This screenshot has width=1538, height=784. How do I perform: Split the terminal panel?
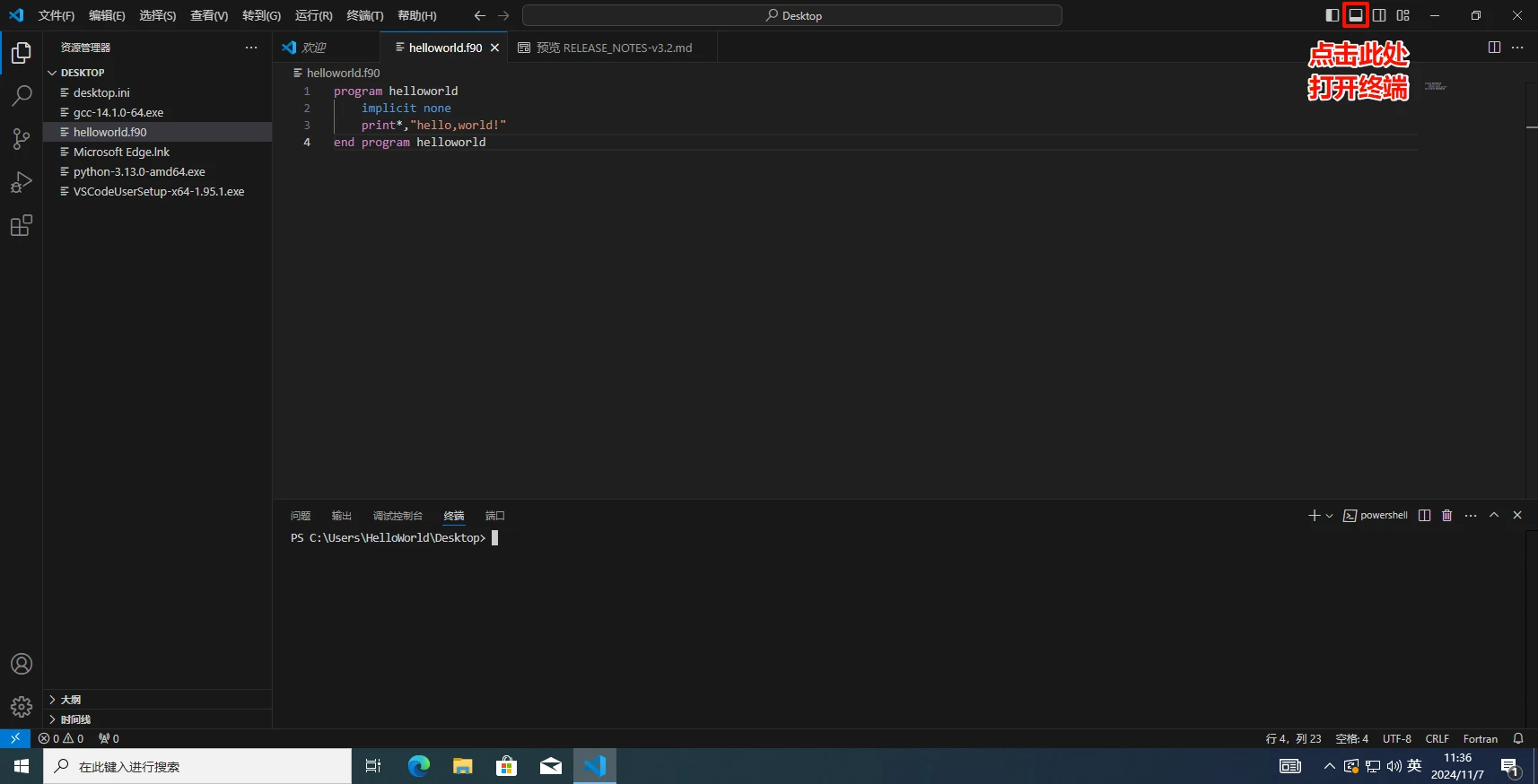click(1424, 515)
